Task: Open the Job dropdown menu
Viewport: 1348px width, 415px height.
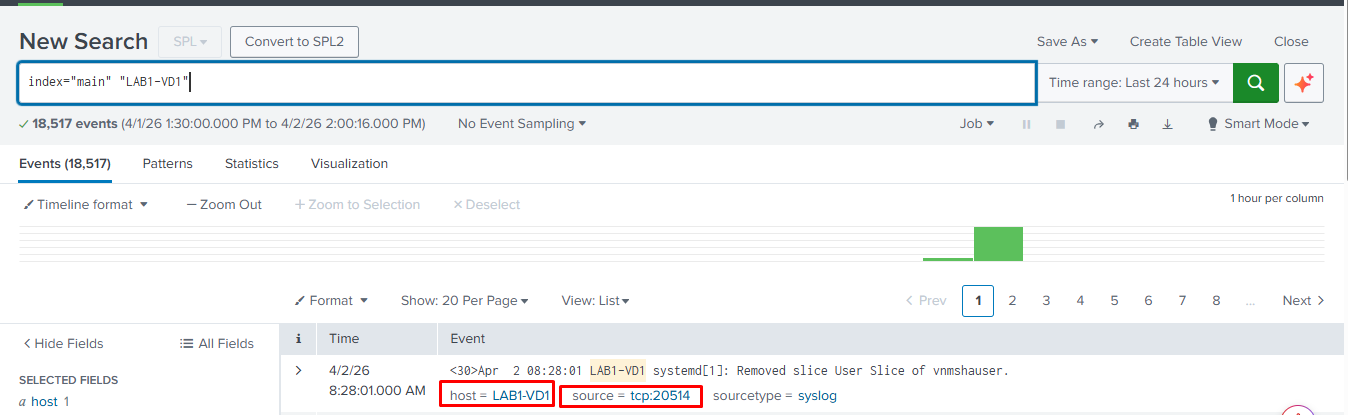Action: [x=977, y=124]
